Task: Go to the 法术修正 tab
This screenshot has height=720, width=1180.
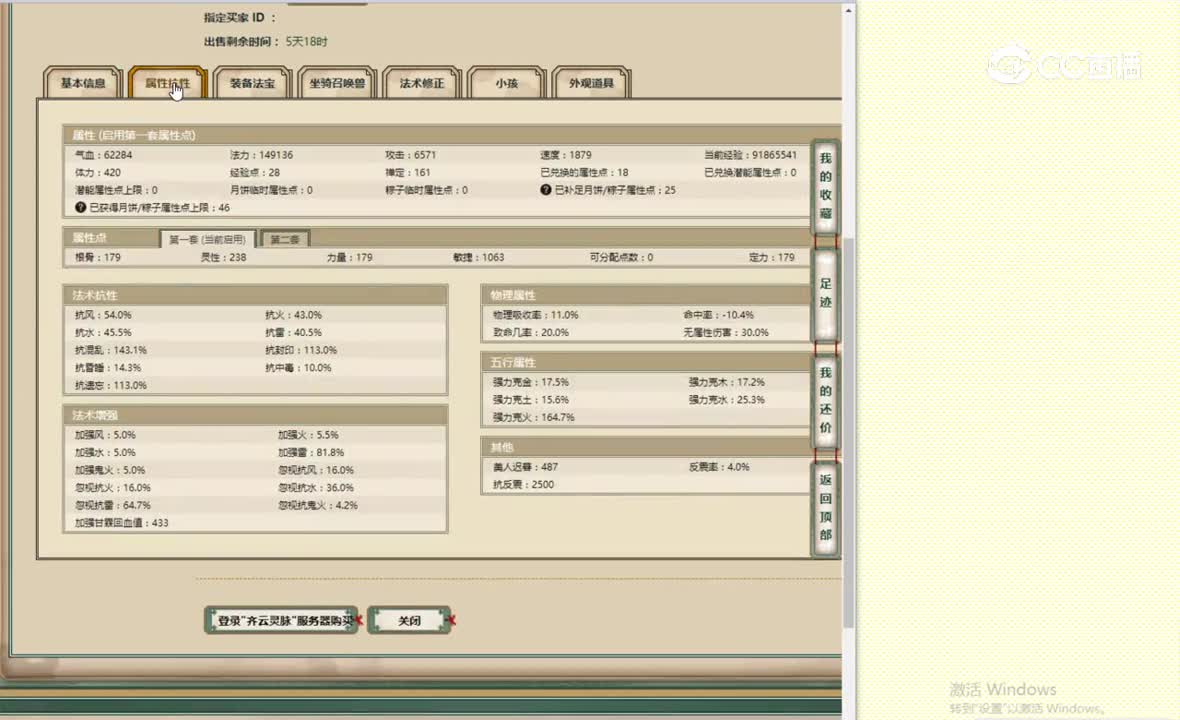Action: 421,83
